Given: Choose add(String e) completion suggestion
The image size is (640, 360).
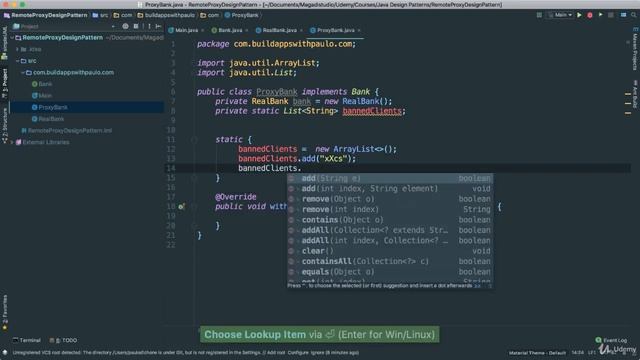Looking at the screenshot, I should click(x=390, y=178).
